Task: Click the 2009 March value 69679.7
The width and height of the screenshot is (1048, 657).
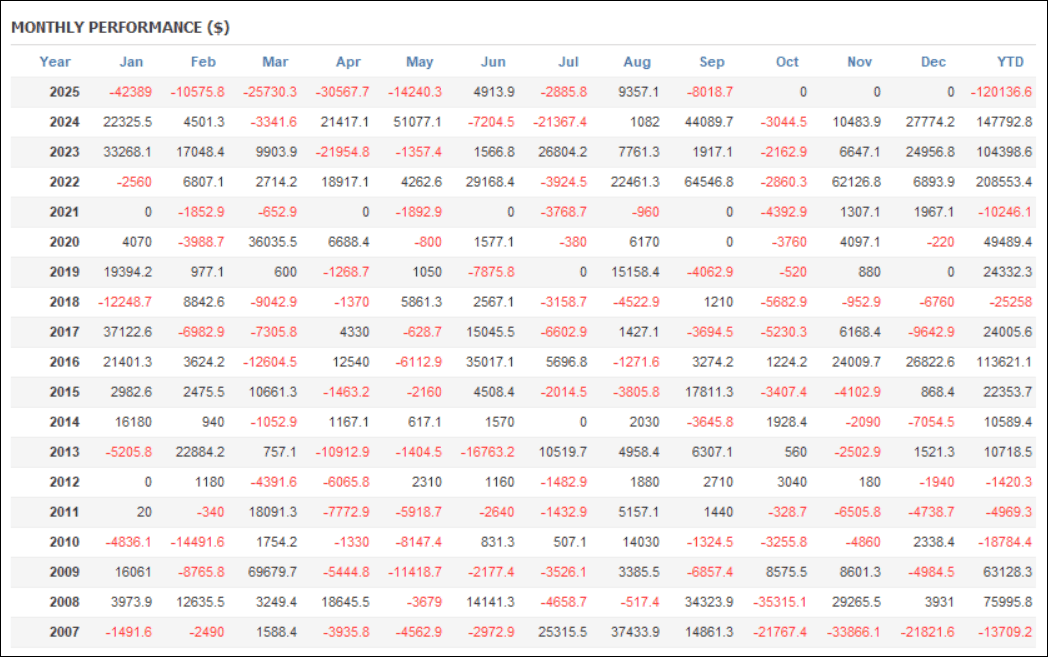Action: pos(272,572)
